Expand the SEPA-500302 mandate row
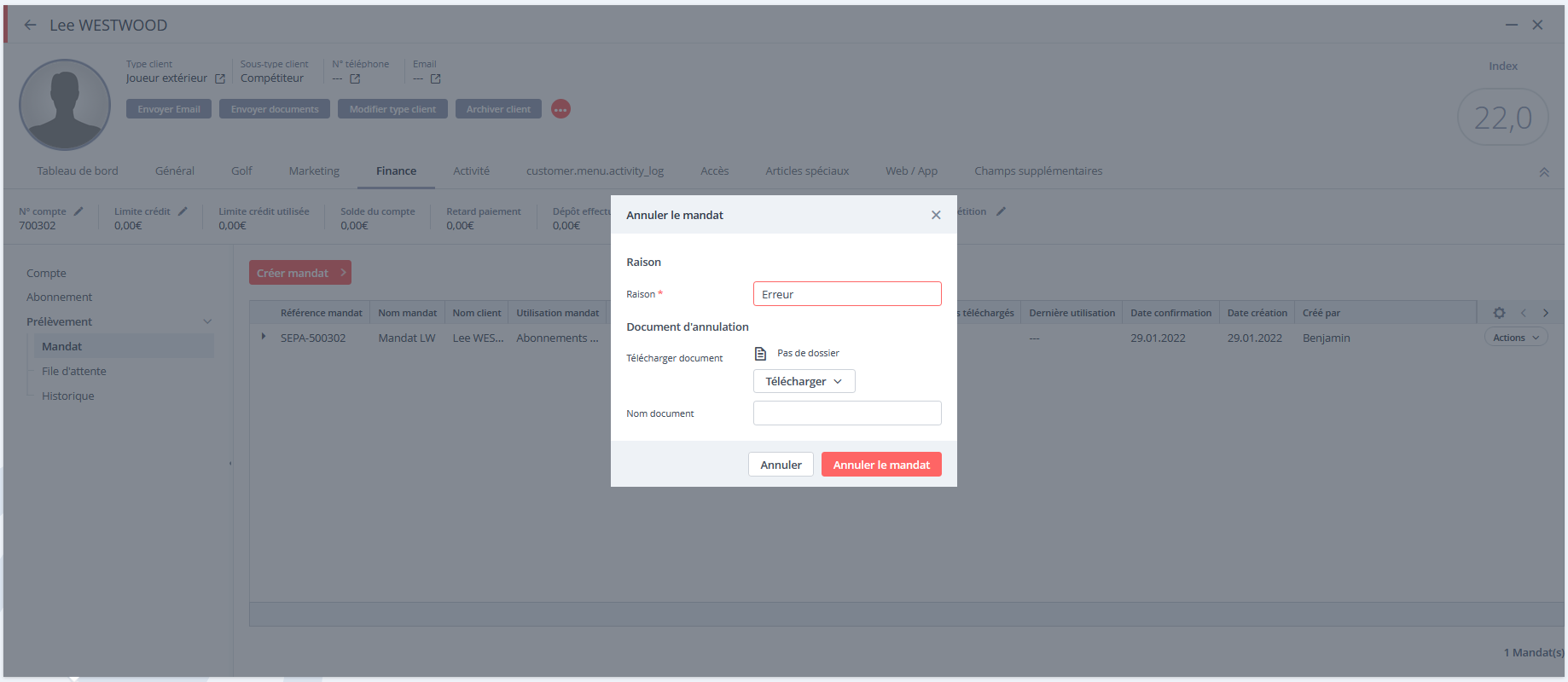The image size is (1568, 682). 263,337
